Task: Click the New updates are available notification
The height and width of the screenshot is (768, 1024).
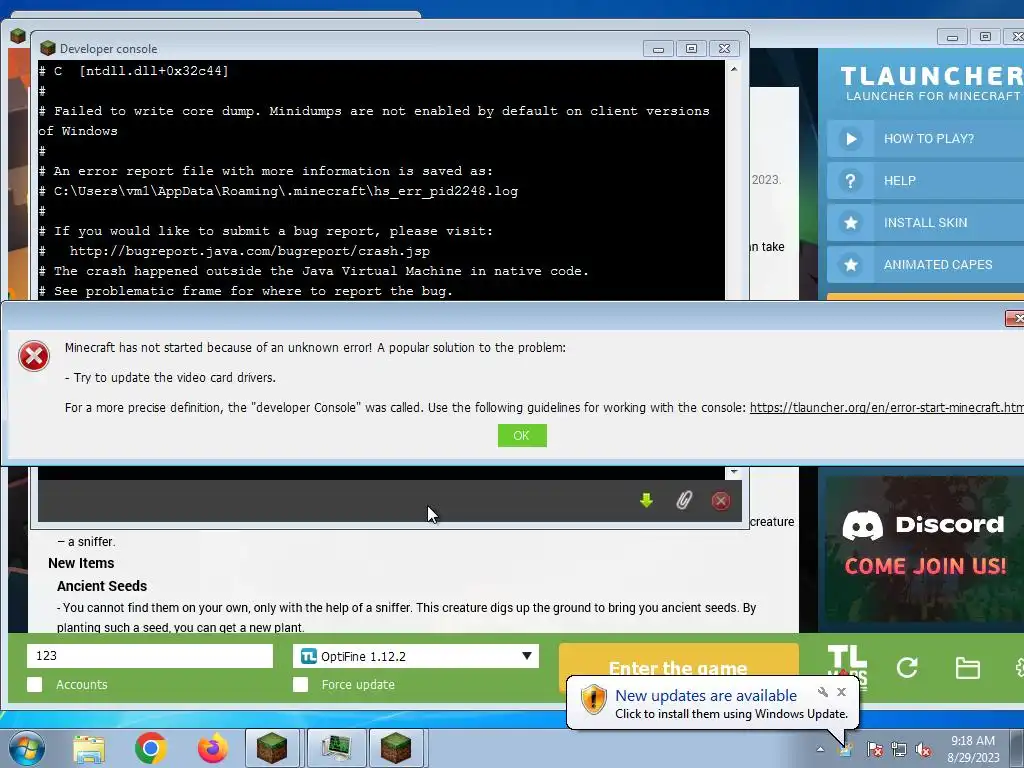Action: coord(712,703)
